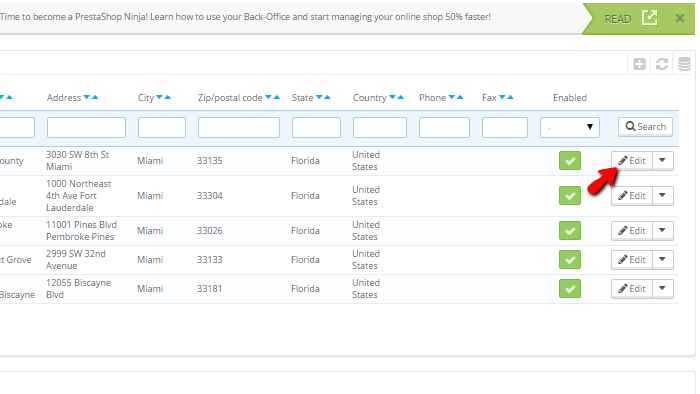Edit the 11001 Pines Blvd store

coord(632,231)
